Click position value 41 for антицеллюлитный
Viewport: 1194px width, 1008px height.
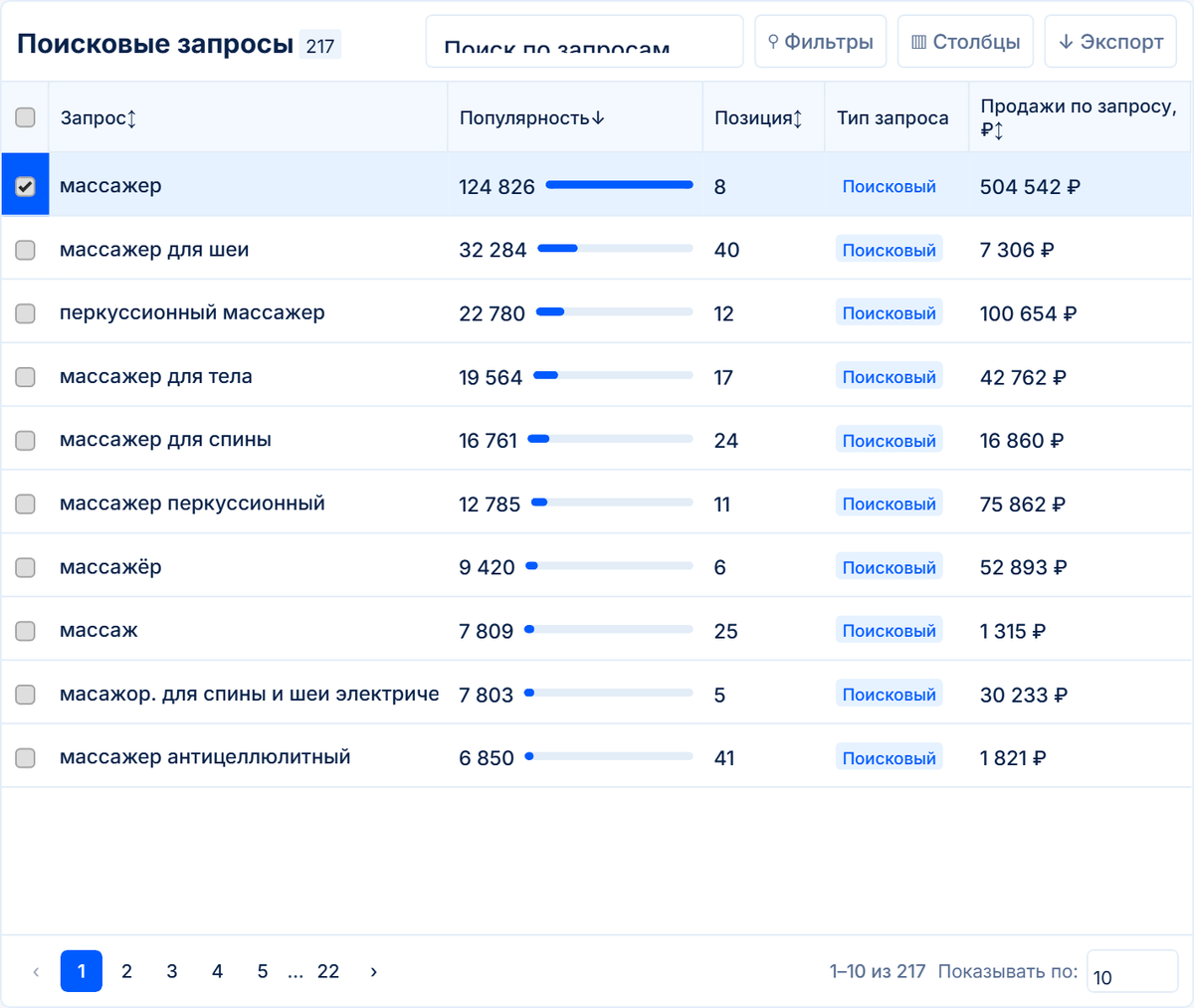point(724,758)
